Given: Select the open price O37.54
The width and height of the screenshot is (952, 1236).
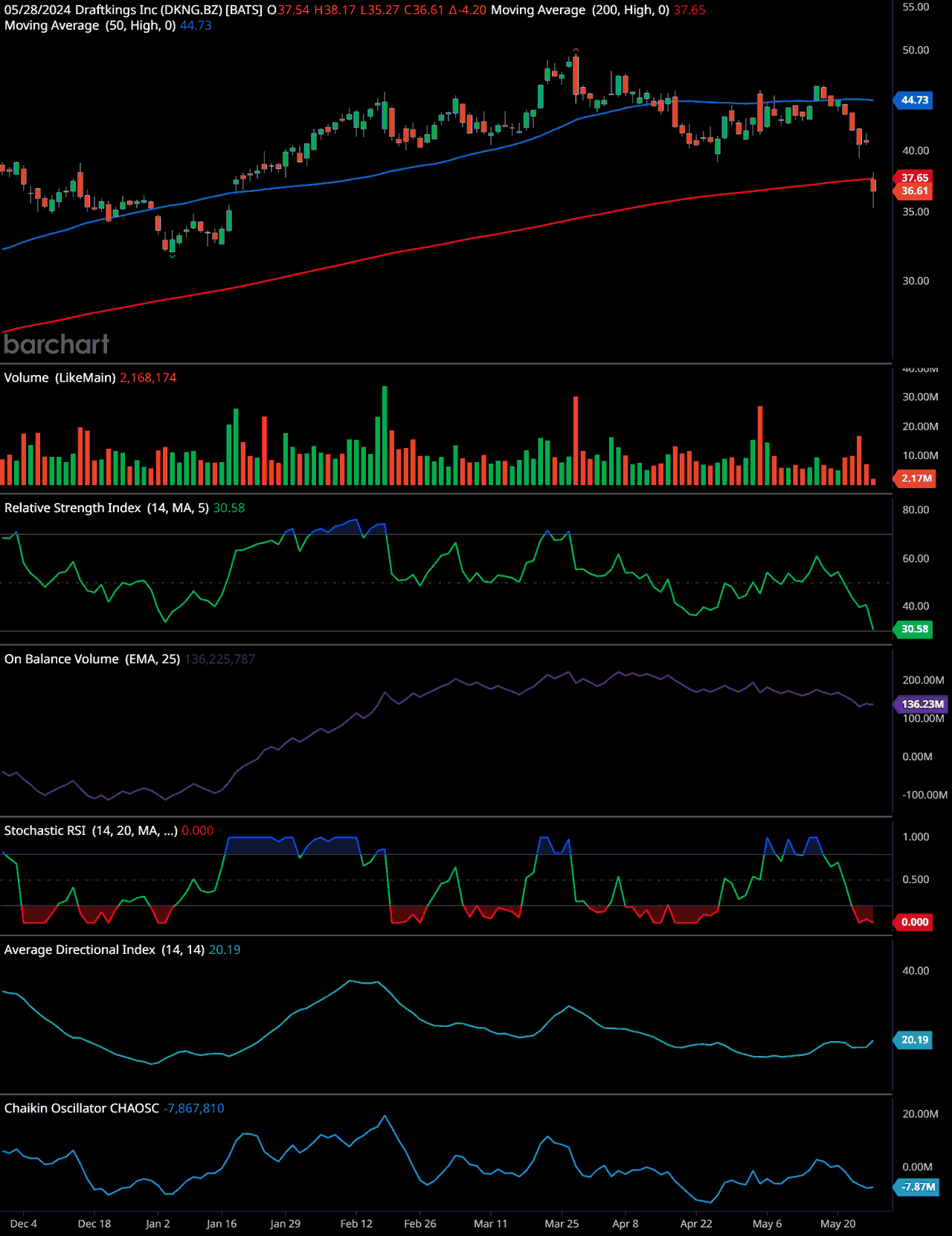Looking at the screenshot, I should [289, 10].
